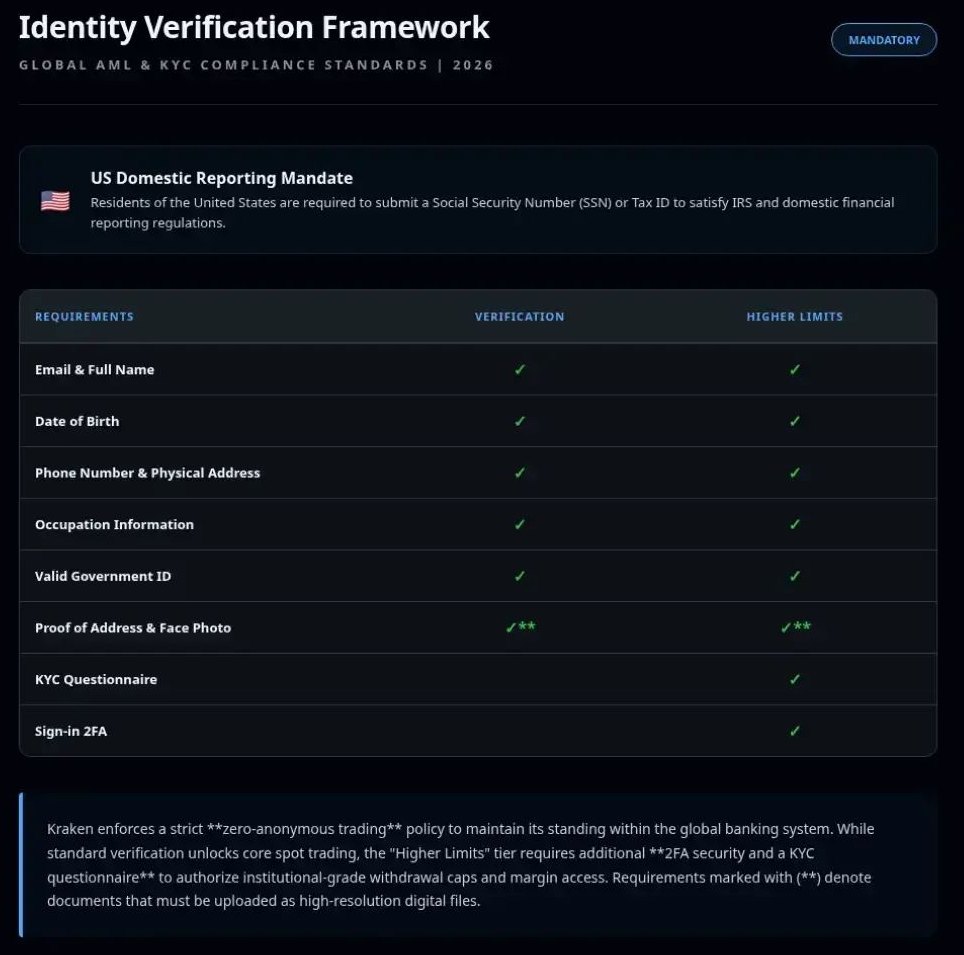The height and width of the screenshot is (955, 964).
Task: Click the blue accent bar beside the policy note
Action: pyautogui.click(x=21, y=864)
